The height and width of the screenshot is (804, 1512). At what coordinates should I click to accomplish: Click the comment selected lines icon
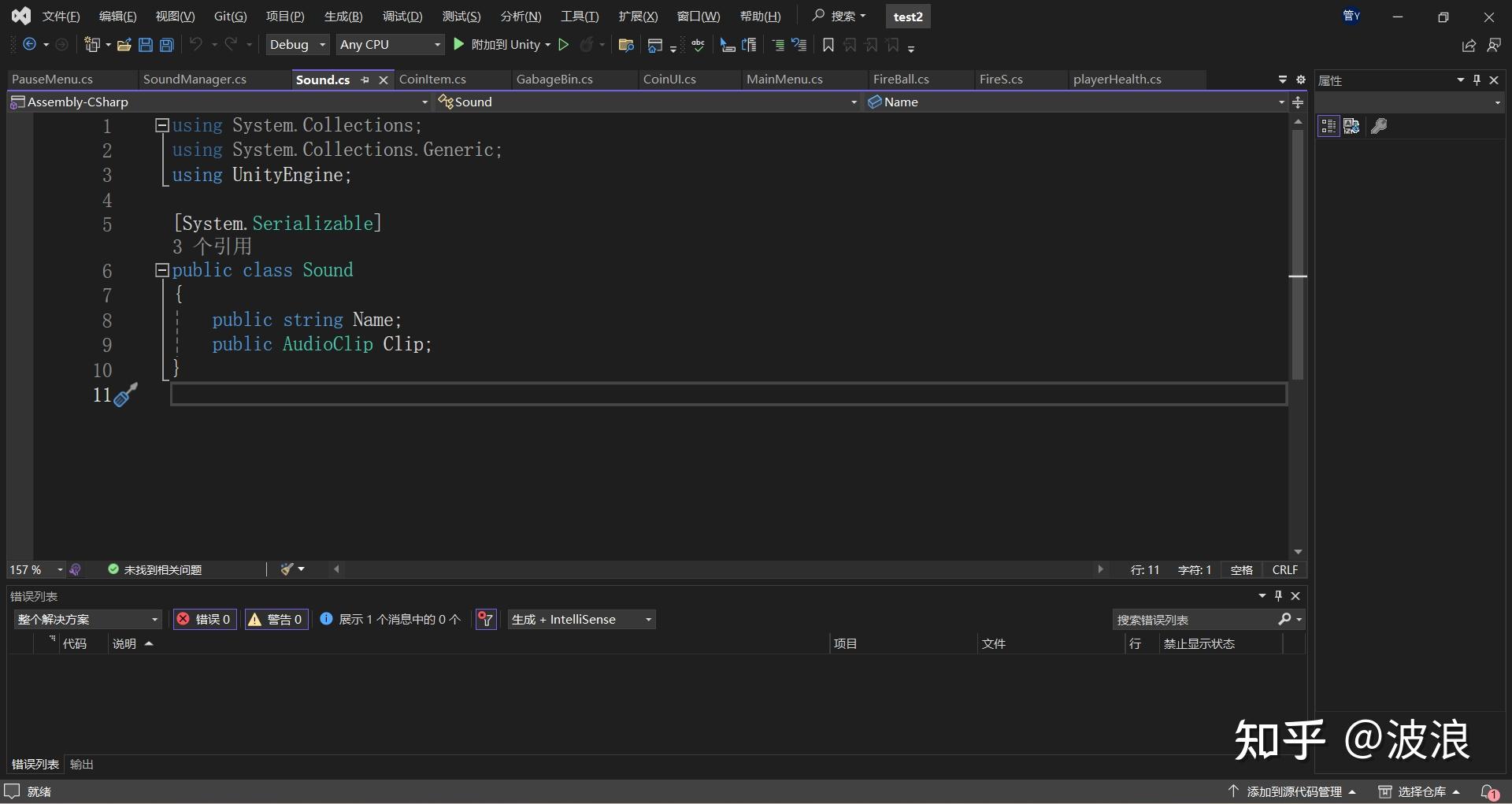click(x=778, y=45)
